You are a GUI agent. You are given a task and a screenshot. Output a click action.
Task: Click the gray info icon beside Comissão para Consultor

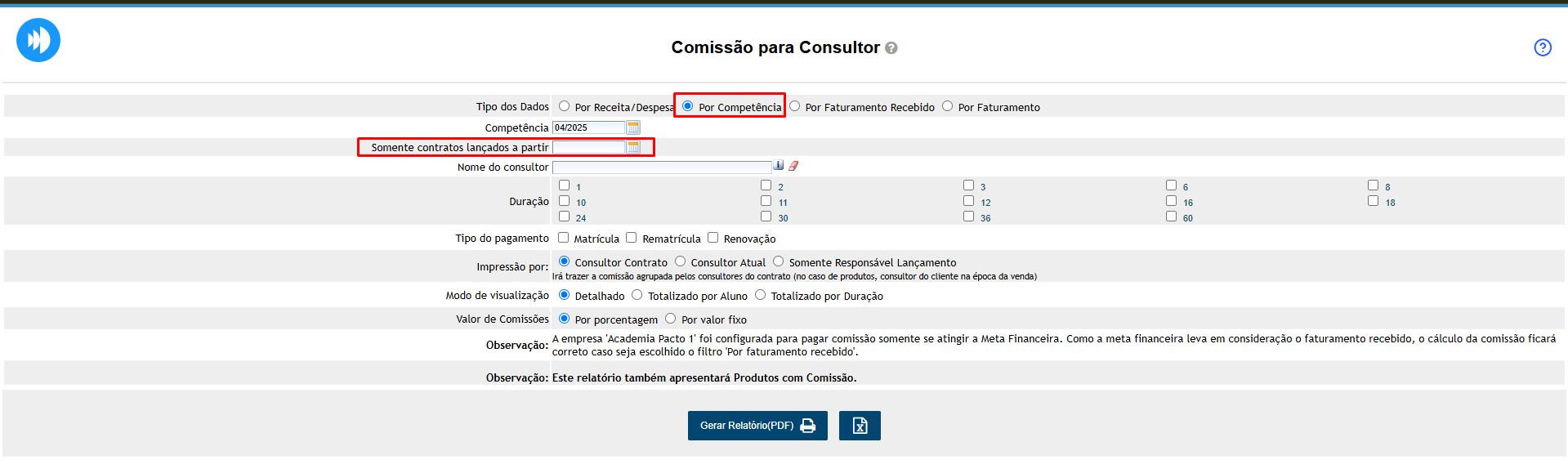click(891, 48)
